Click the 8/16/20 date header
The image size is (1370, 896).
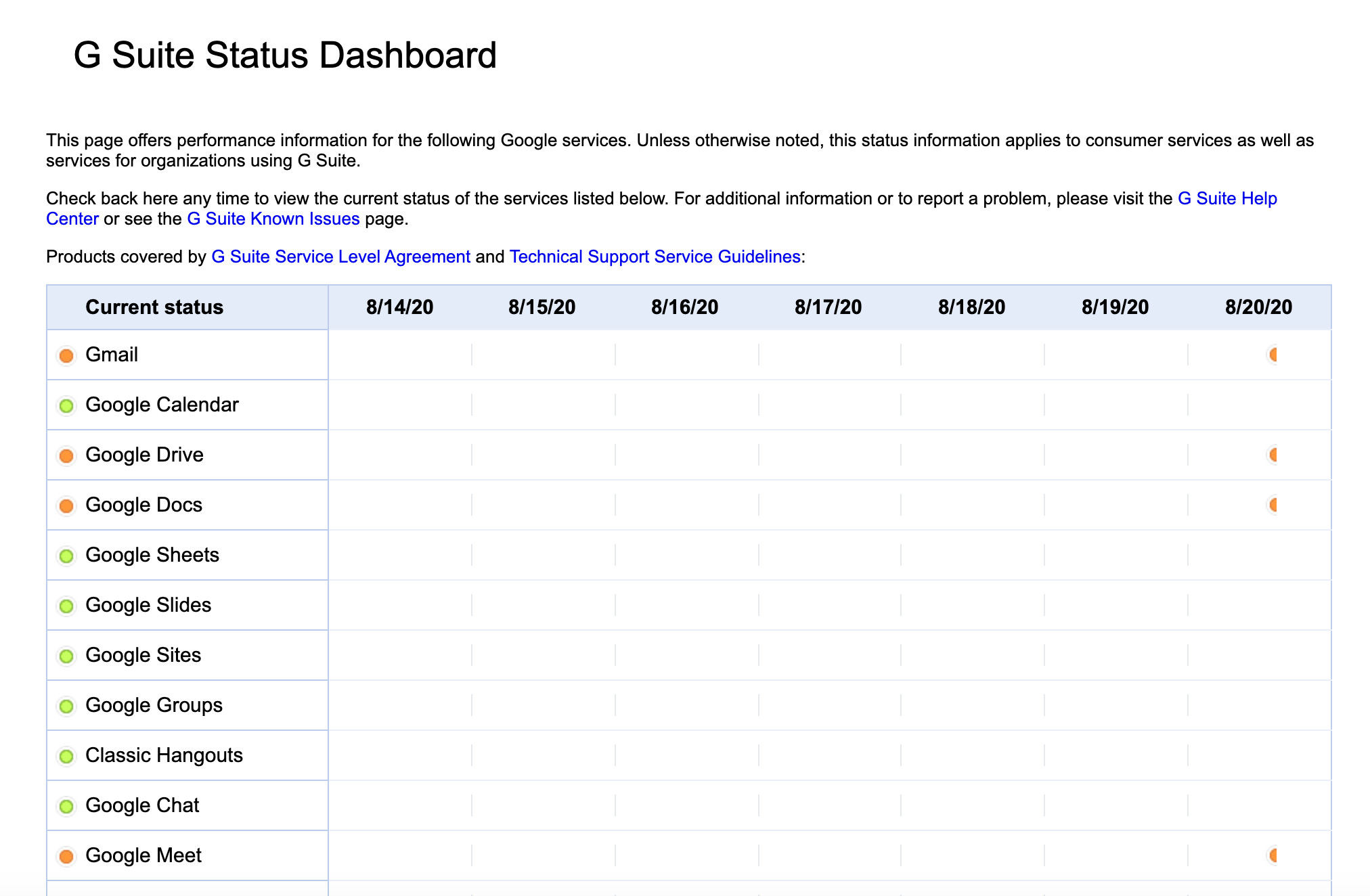[685, 307]
